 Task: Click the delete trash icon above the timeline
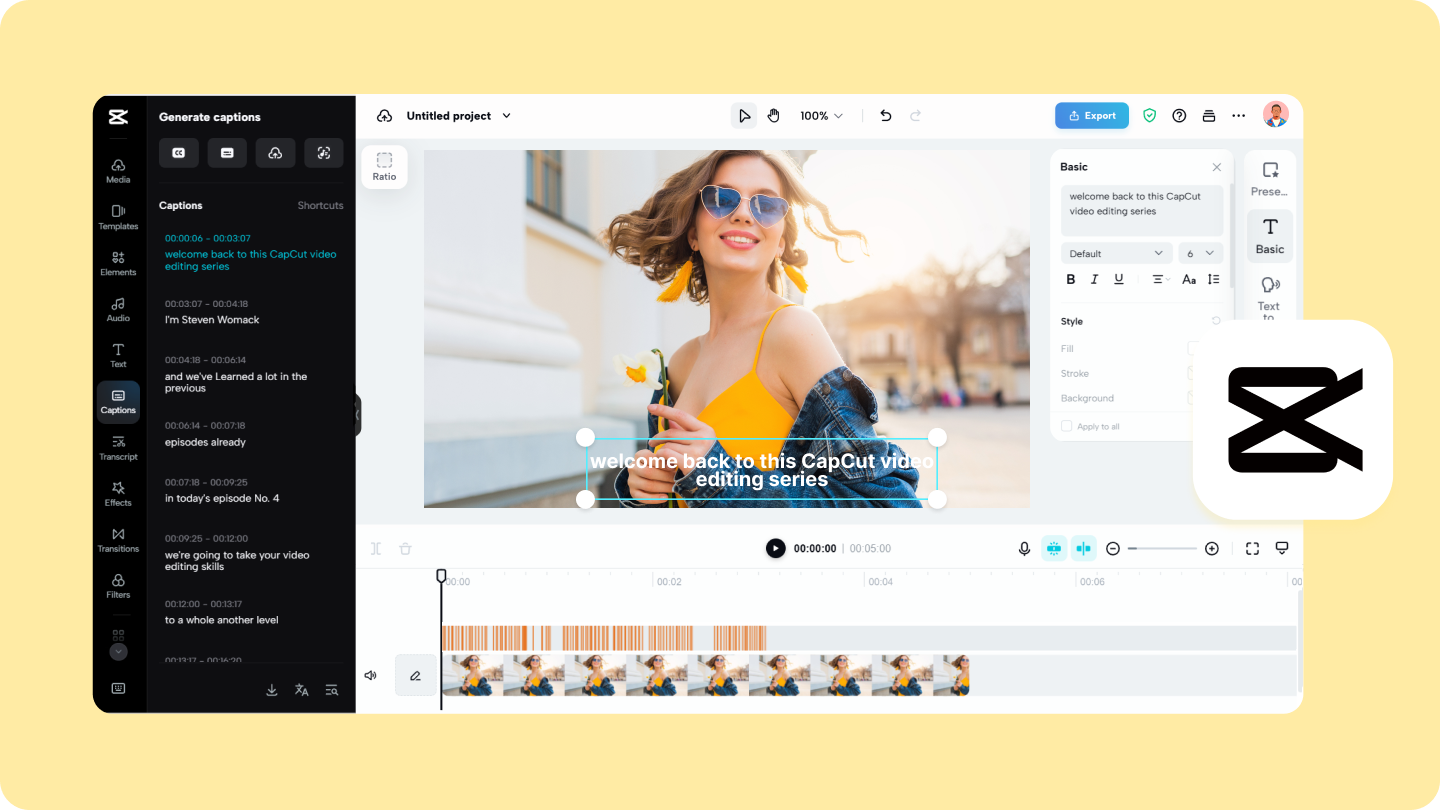coord(405,548)
